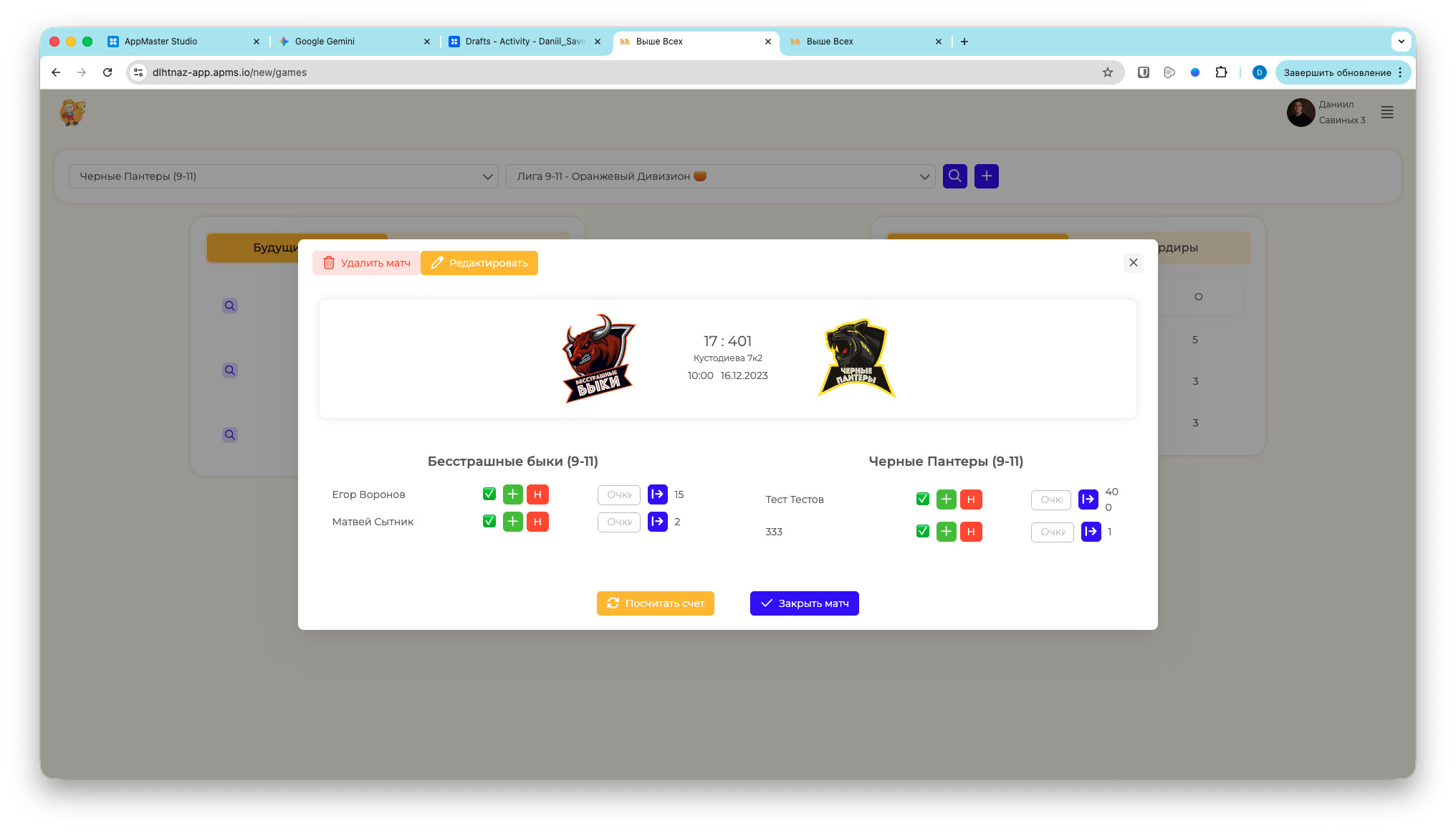Click points input field for Матвей Сытник
The width and height of the screenshot is (1456, 832).
618,522
